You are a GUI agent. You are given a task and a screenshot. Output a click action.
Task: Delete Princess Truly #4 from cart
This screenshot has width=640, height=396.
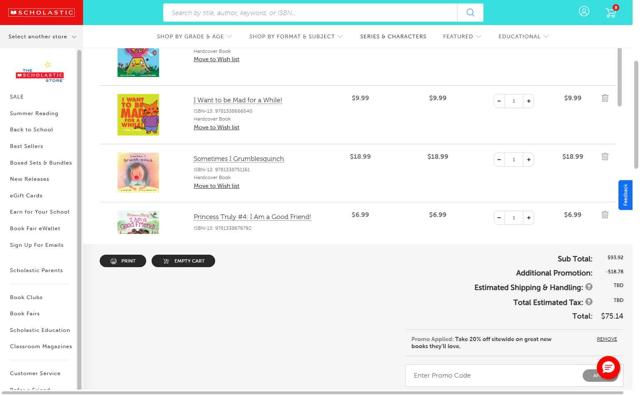(x=605, y=215)
